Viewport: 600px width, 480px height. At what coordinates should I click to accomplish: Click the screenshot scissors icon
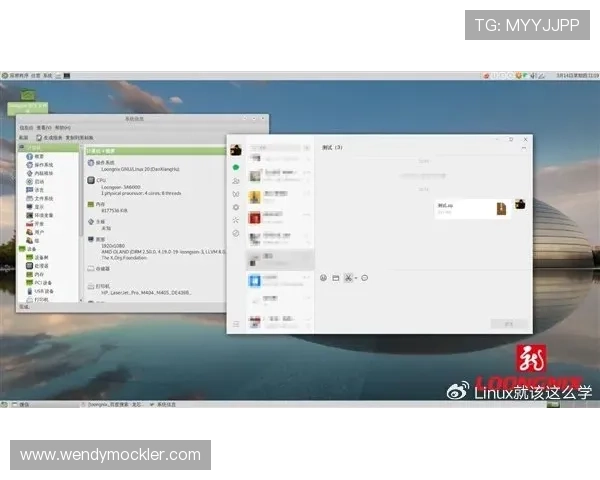click(x=348, y=277)
